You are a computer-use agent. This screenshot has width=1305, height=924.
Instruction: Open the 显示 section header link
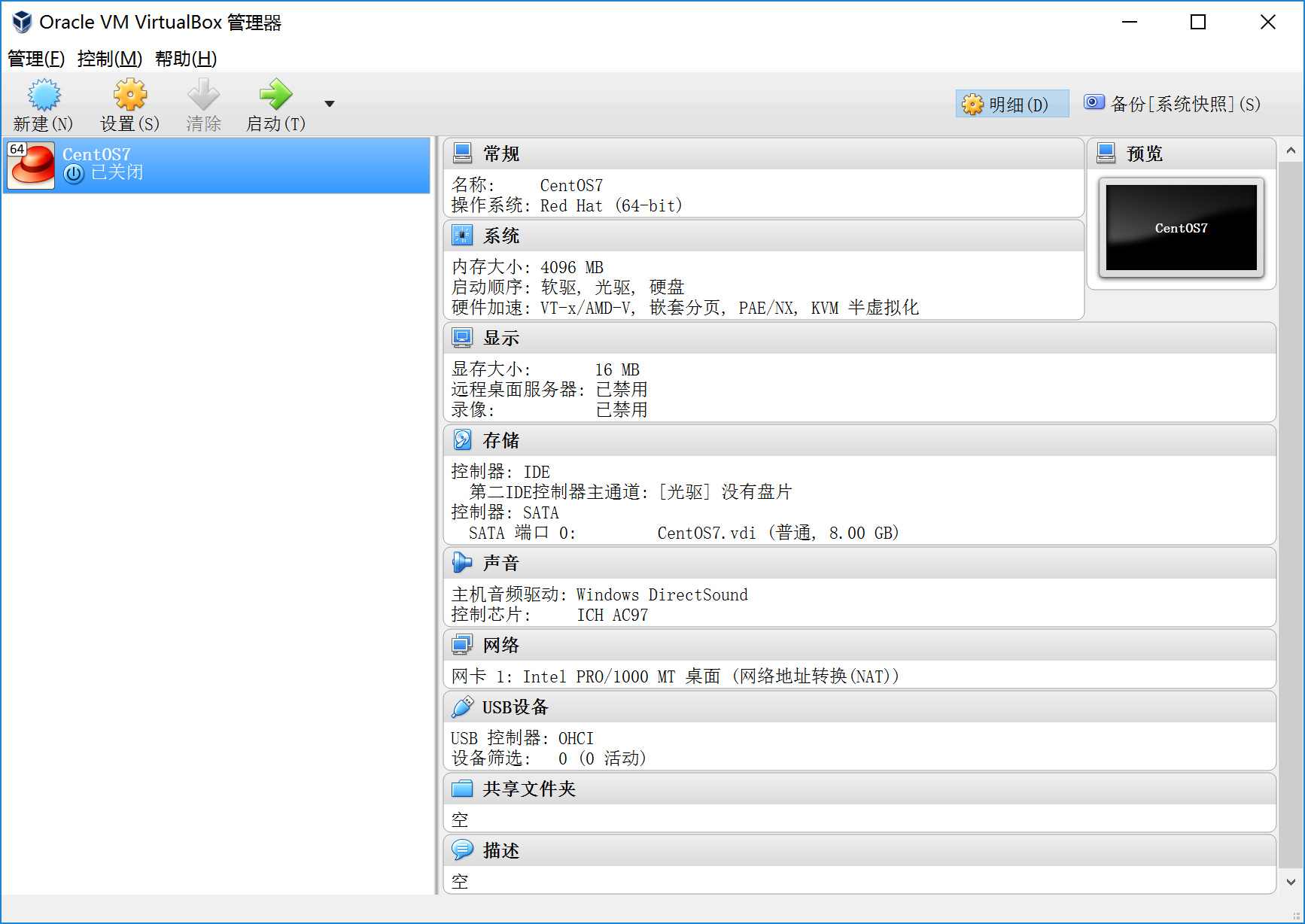pos(501,338)
